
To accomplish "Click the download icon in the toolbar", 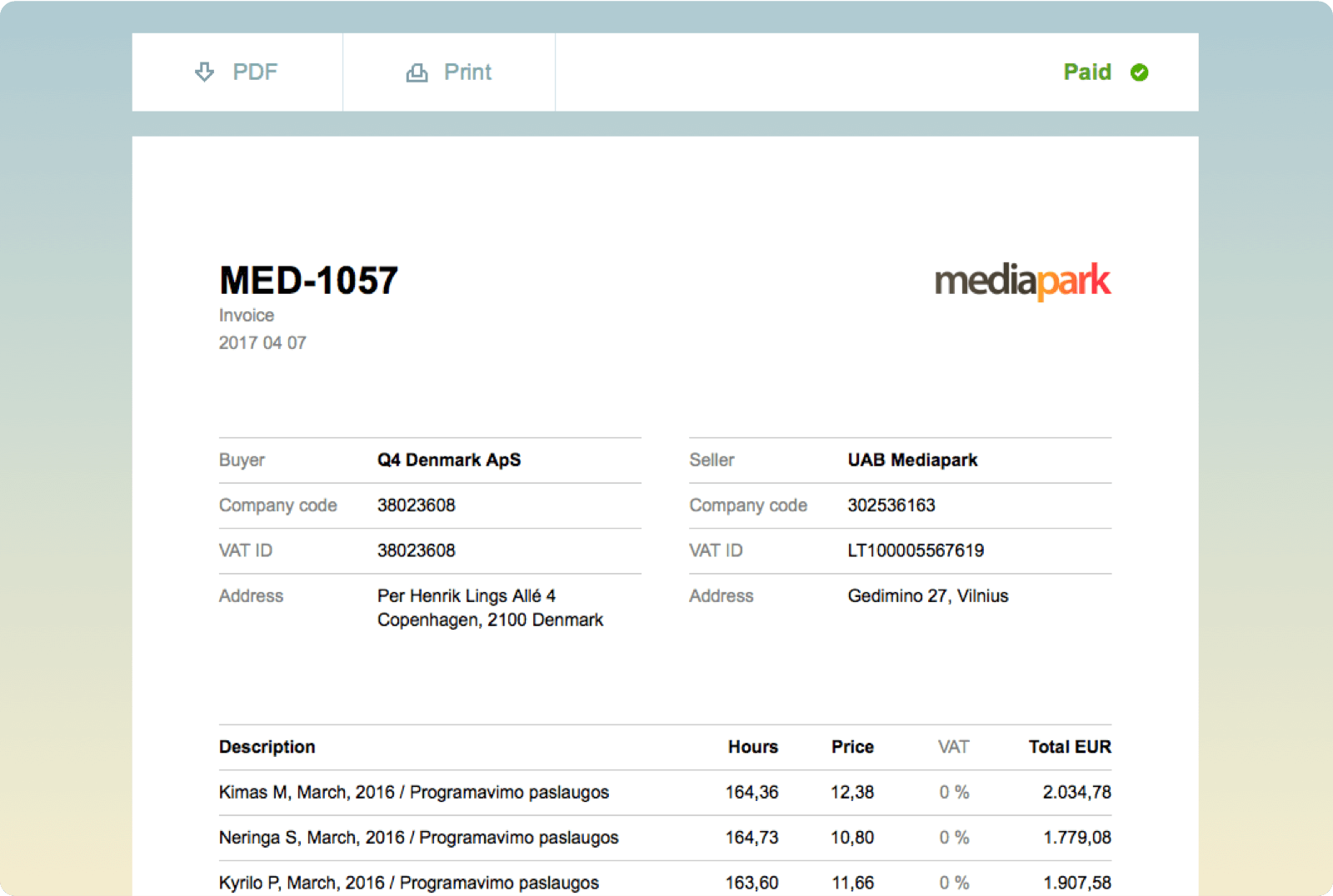I will [204, 72].
